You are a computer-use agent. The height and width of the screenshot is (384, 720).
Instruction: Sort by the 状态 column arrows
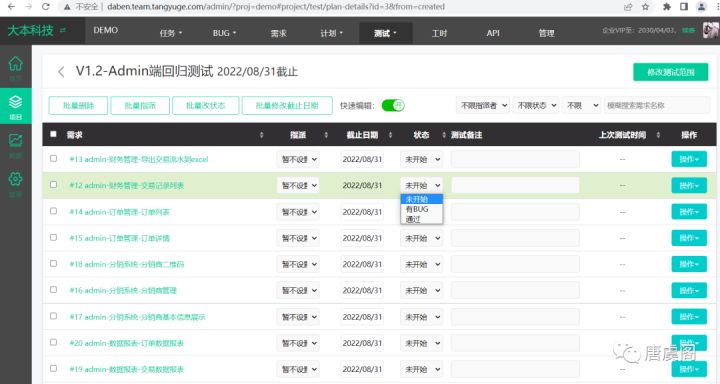click(x=444, y=135)
